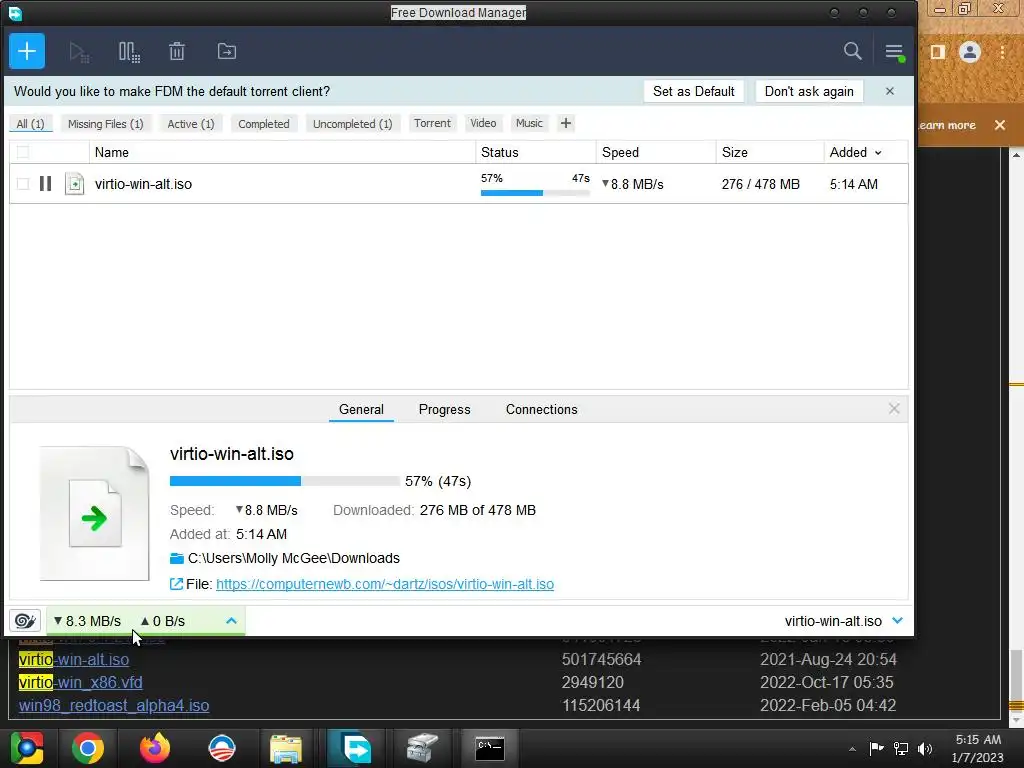Click the Chrome profile avatar icon
Viewport: 1024px width, 768px height.
(x=970, y=52)
